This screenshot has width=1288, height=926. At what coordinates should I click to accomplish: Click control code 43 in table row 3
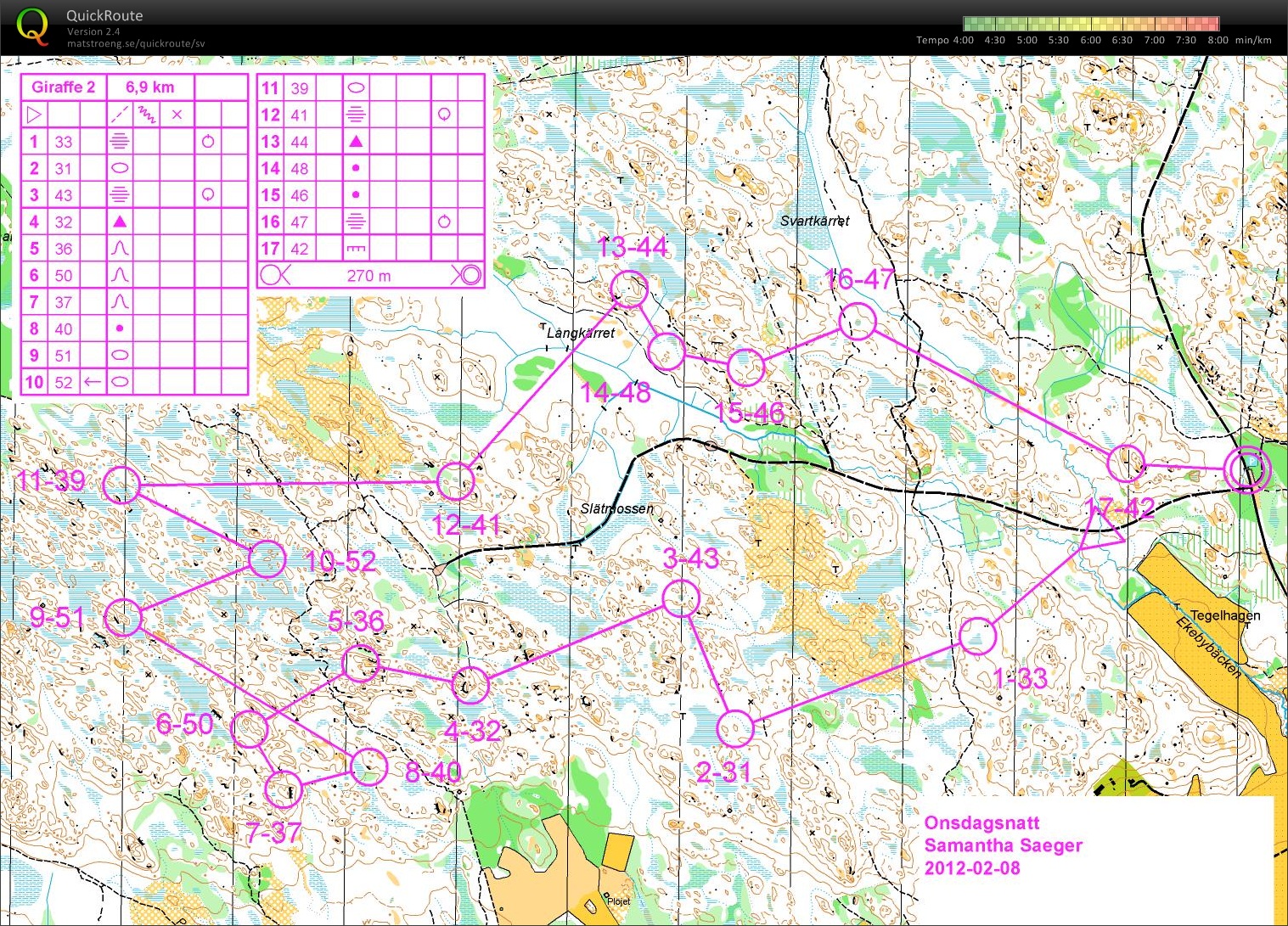pyautogui.click(x=64, y=195)
